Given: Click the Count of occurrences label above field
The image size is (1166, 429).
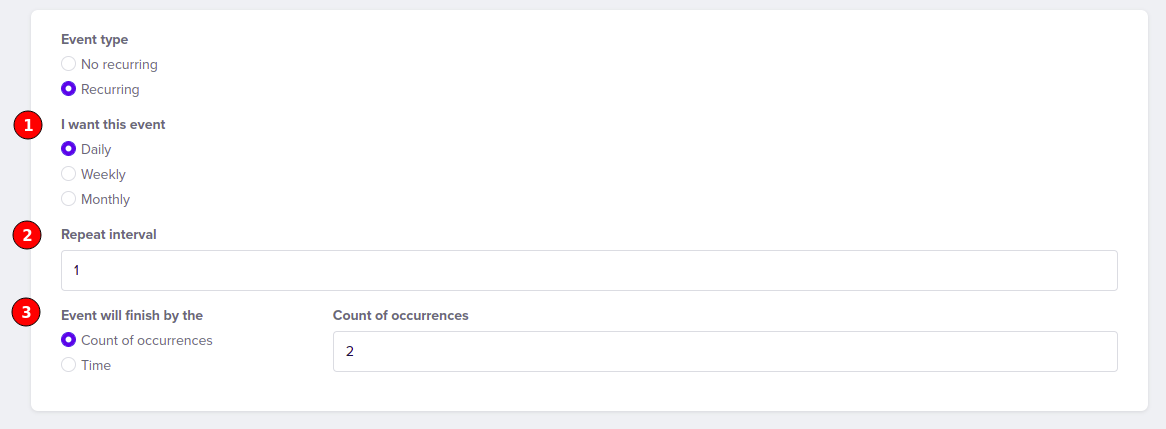Looking at the screenshot, I should click(401, 315).
